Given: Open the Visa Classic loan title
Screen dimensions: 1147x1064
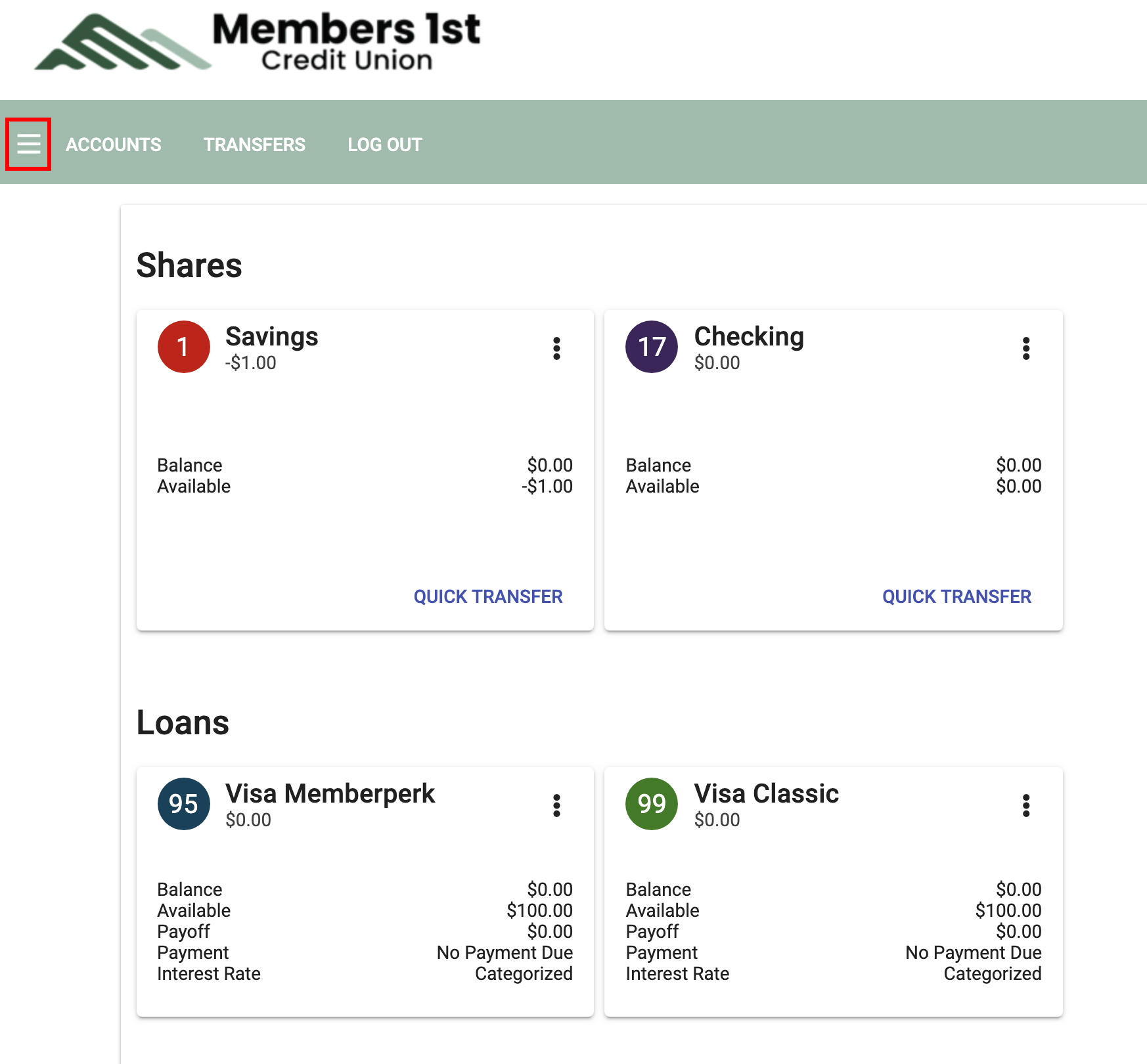Looking at the screenshot, I should [x=767, y=793].
